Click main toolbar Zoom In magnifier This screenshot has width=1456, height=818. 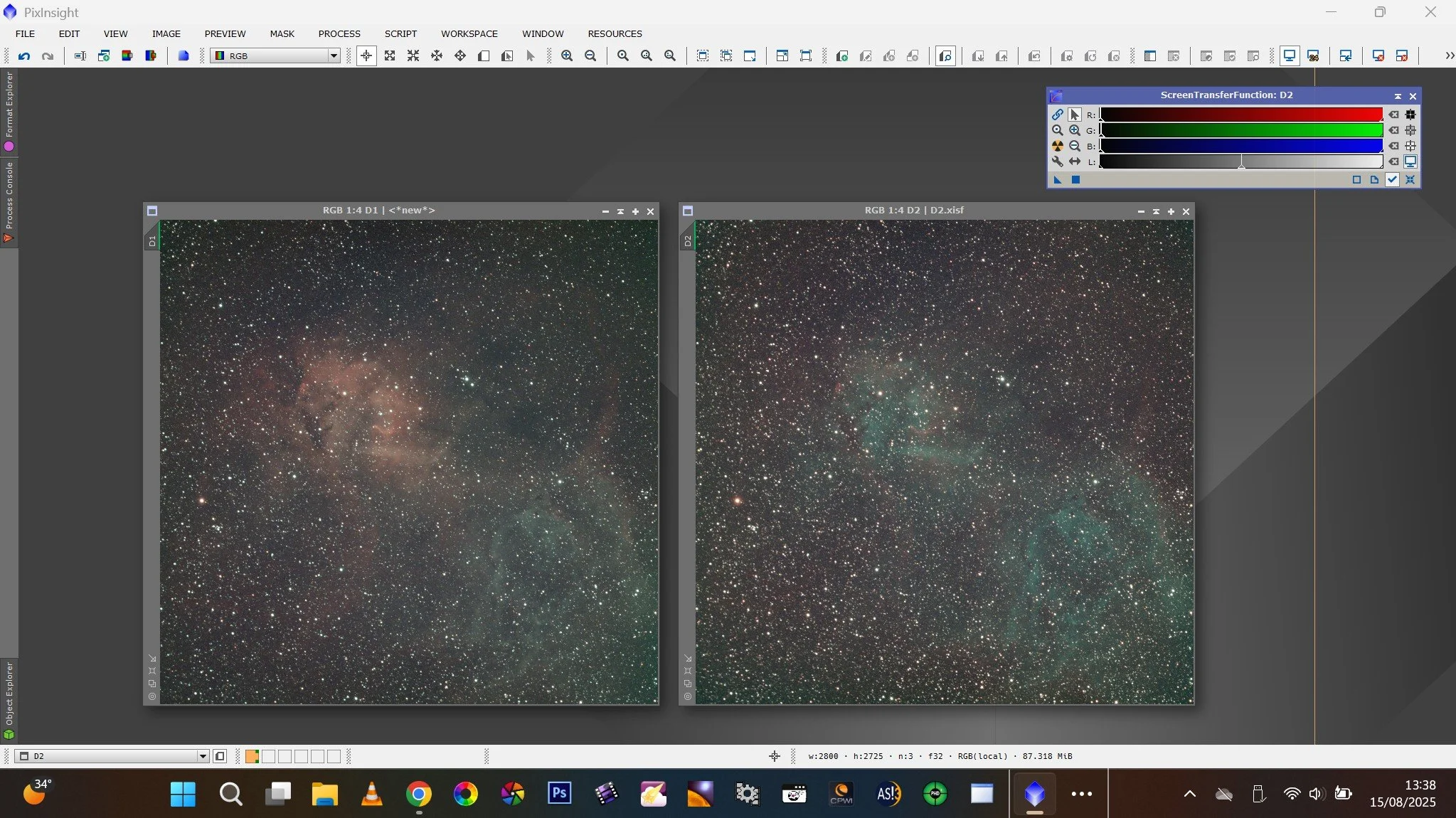coord(566,55)
